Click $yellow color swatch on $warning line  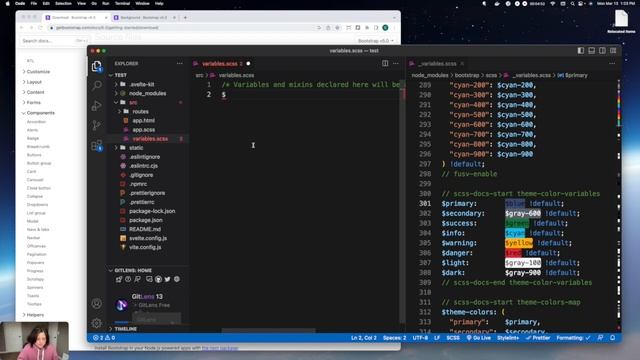[519, 243]
